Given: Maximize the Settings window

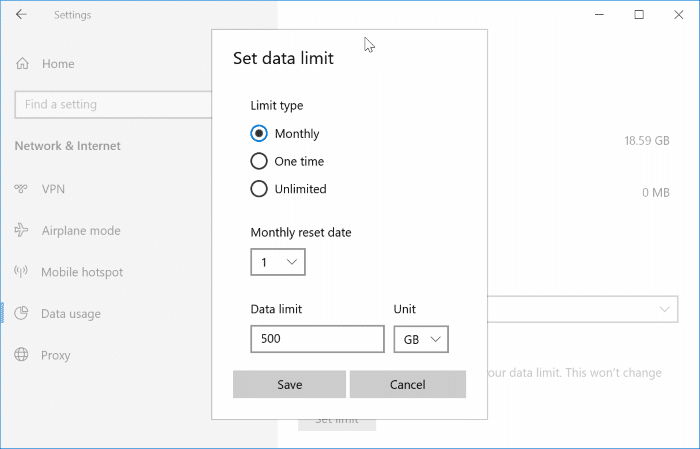Looking at the screenshot, I should pos(639,15).
